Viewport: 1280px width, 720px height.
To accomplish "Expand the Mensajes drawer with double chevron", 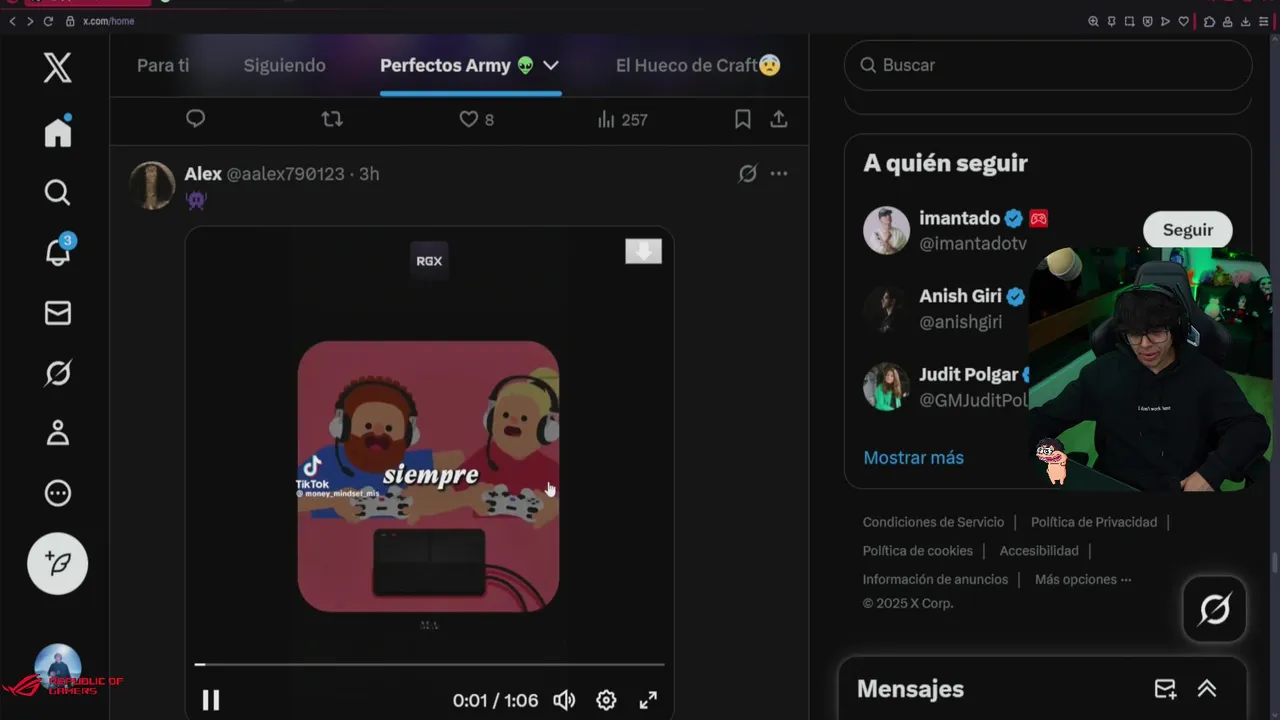I will coord(1207,688).
